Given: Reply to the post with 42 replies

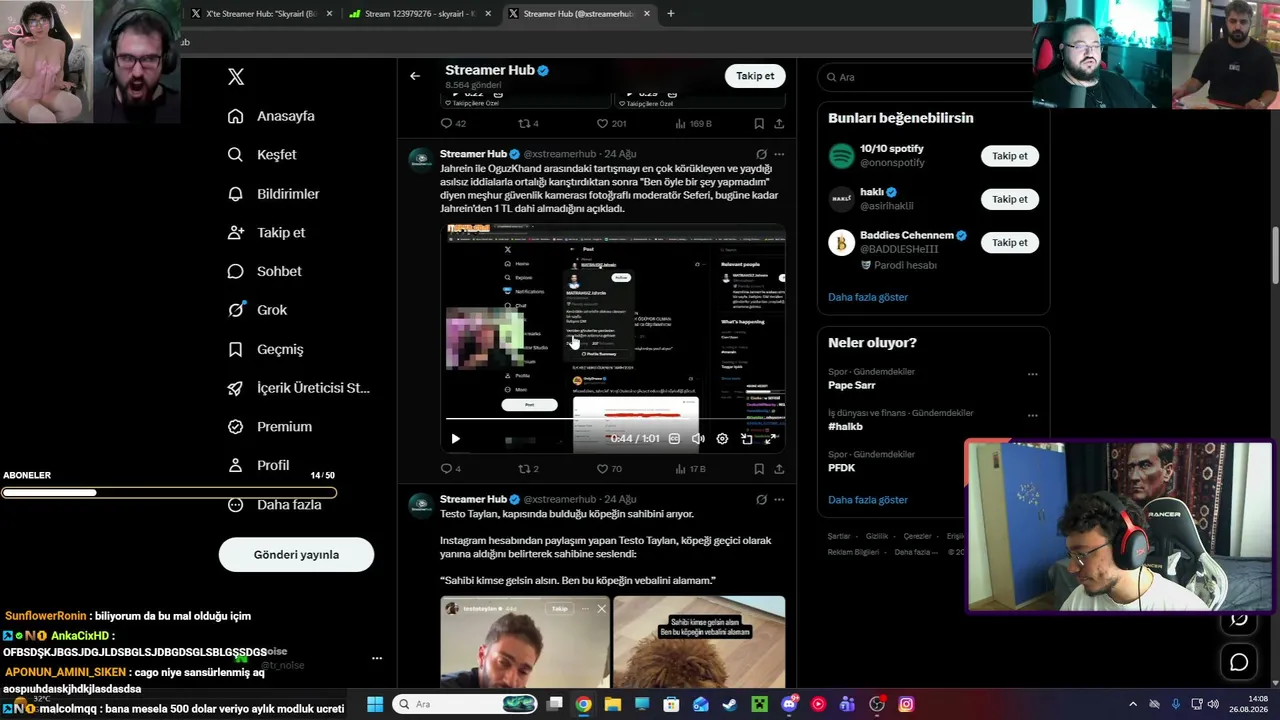Looking at the screenshot, I should coord(453,124).
